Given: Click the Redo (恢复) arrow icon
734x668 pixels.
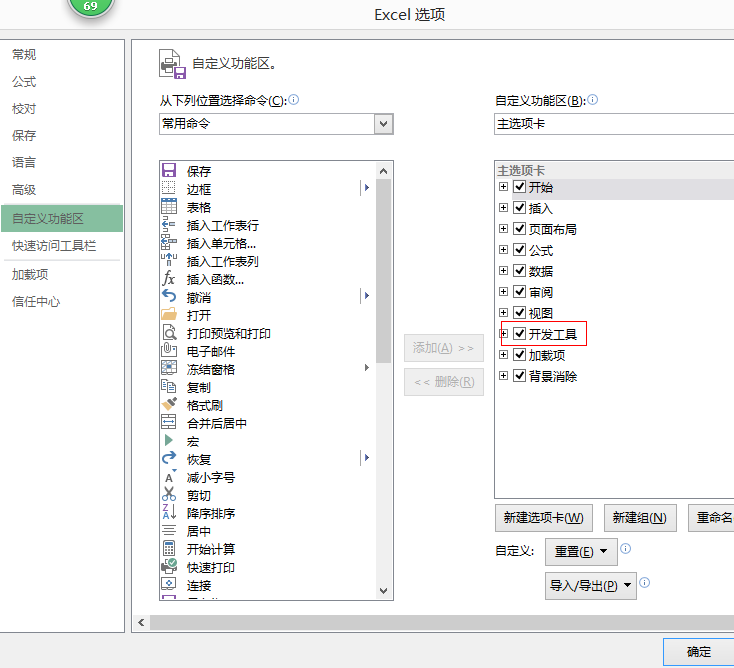Looking at the screenshot, I should (x=169, y=459).
